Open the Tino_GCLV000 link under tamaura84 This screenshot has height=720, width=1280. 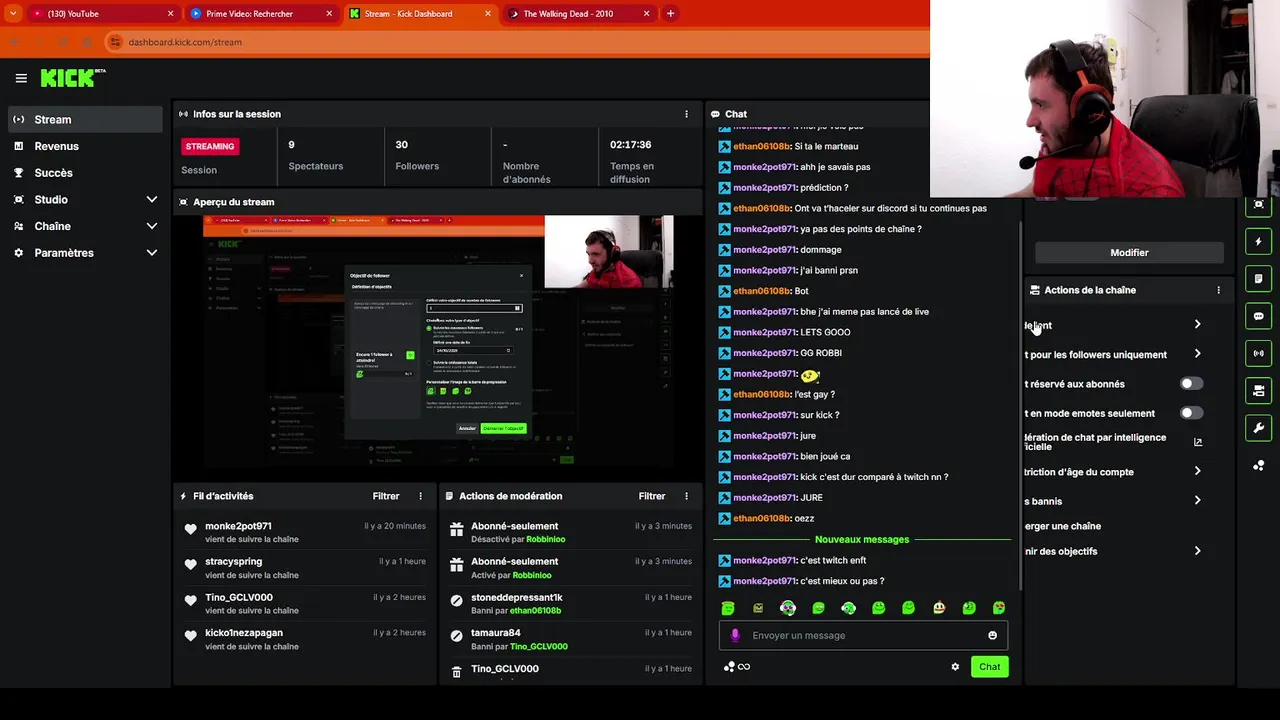tap(539, 647)
